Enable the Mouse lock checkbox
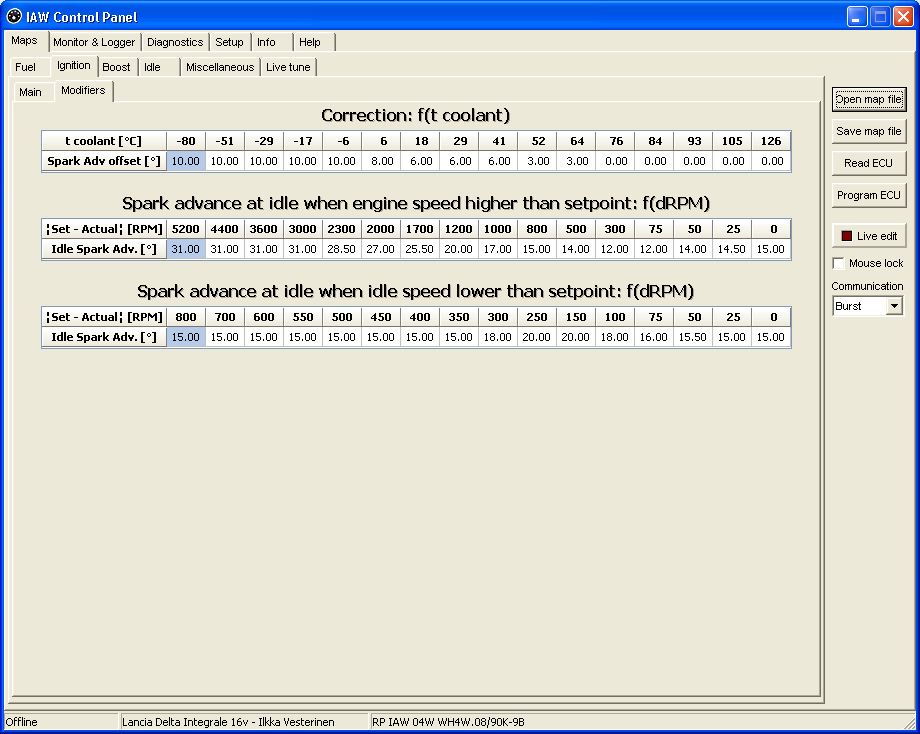Image resolution: width=920 pixels, height=734 pixels. pos(839,263)
